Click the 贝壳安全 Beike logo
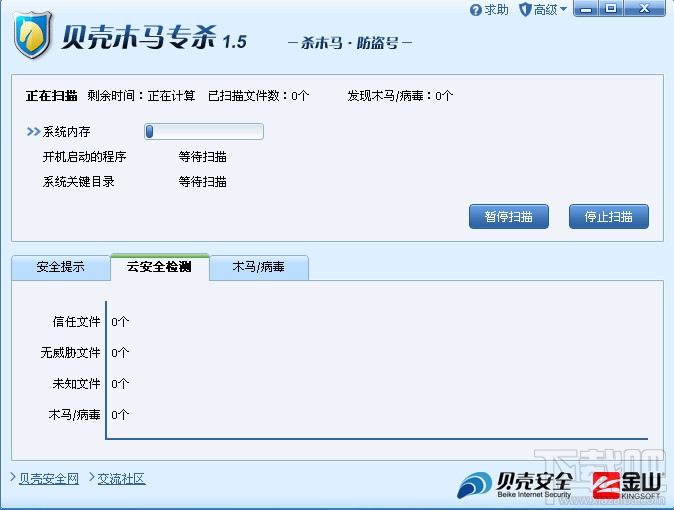Image resolution: width=674 pixels, height=510 pixels. 515,485
